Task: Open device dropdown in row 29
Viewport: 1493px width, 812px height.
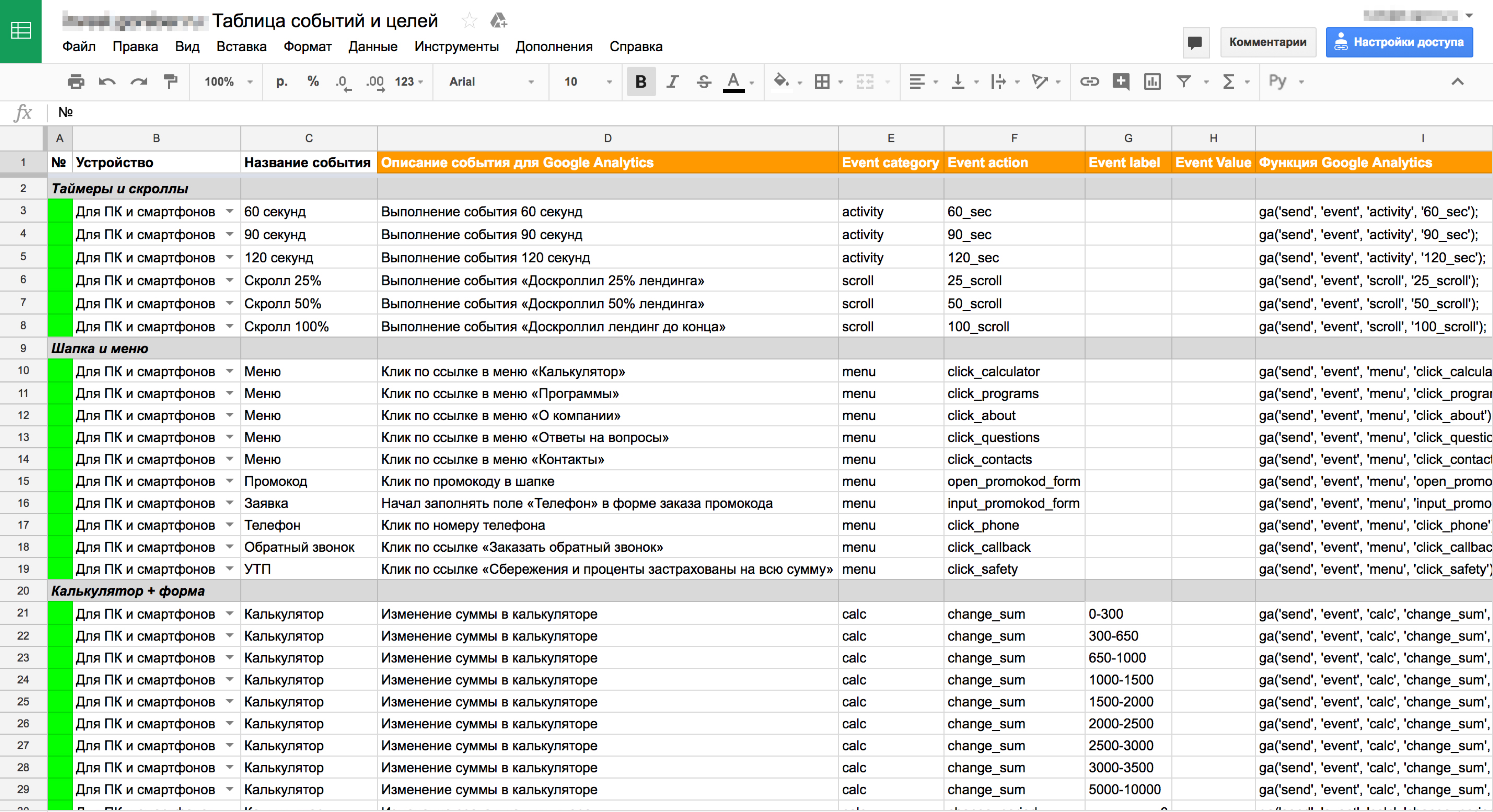Action: 229,790
